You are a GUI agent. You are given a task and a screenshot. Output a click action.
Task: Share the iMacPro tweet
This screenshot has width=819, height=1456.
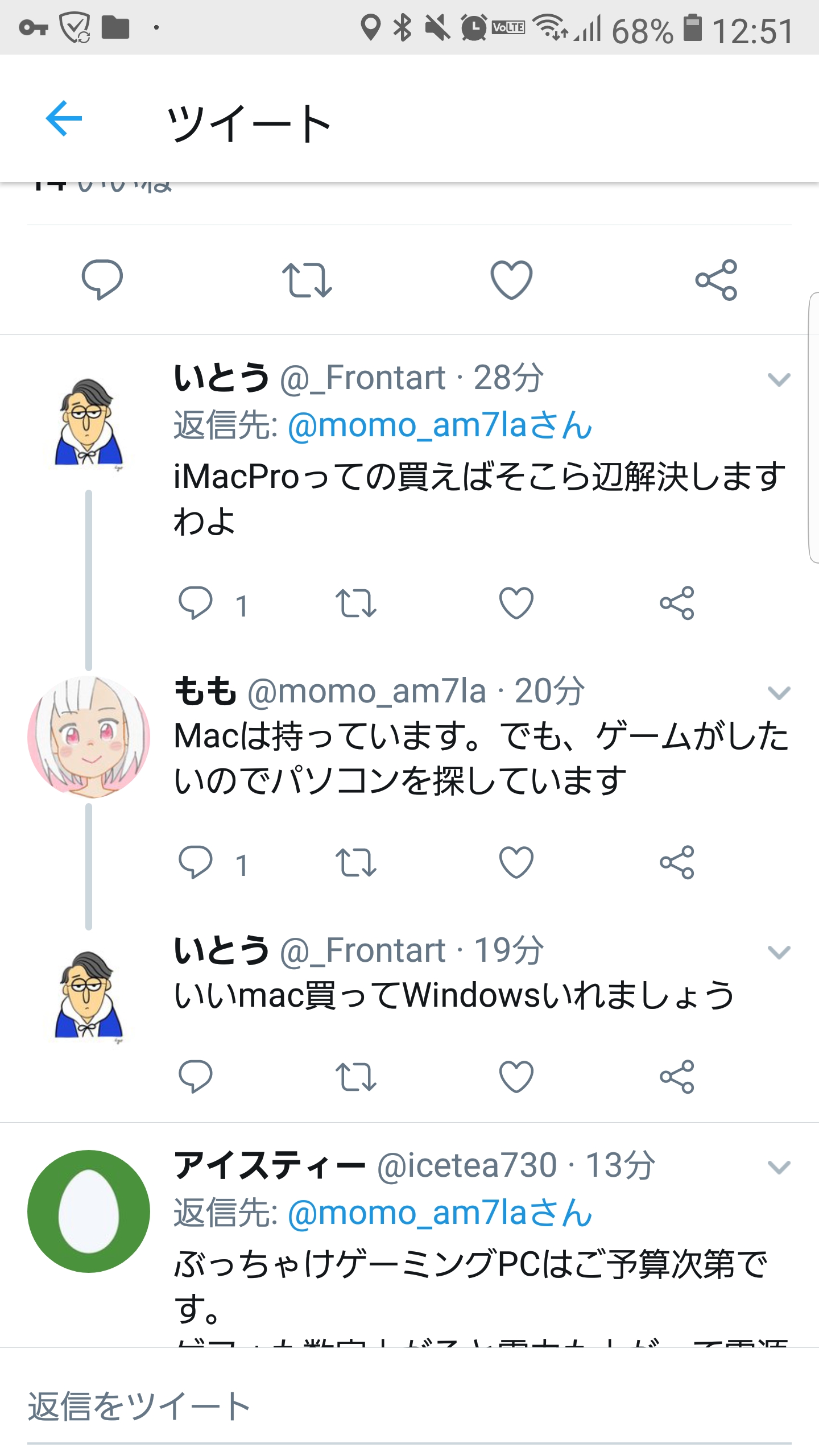coord(677,603)
